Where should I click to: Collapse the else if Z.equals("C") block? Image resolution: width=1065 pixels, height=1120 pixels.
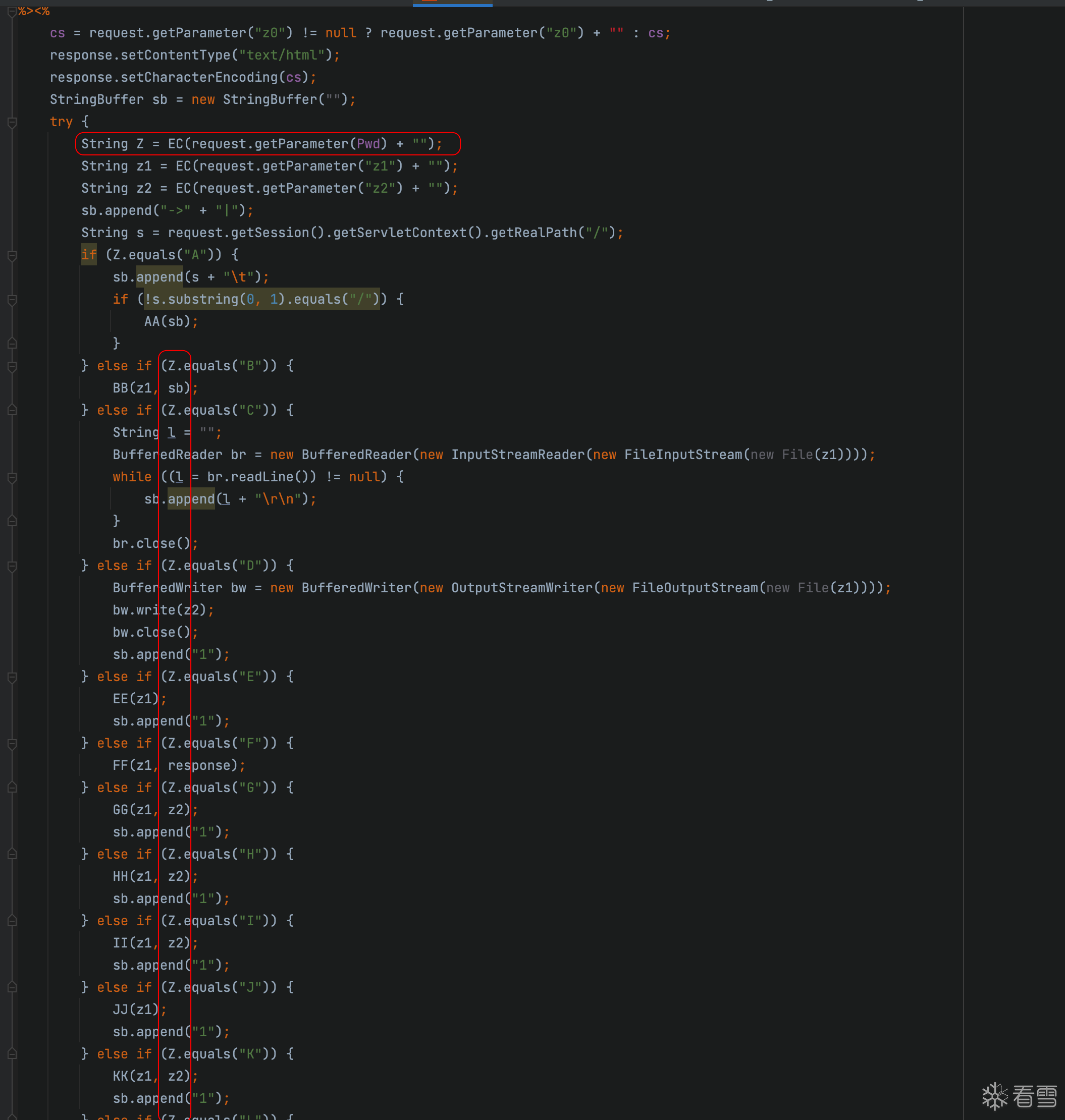click(x=12, y=410)
